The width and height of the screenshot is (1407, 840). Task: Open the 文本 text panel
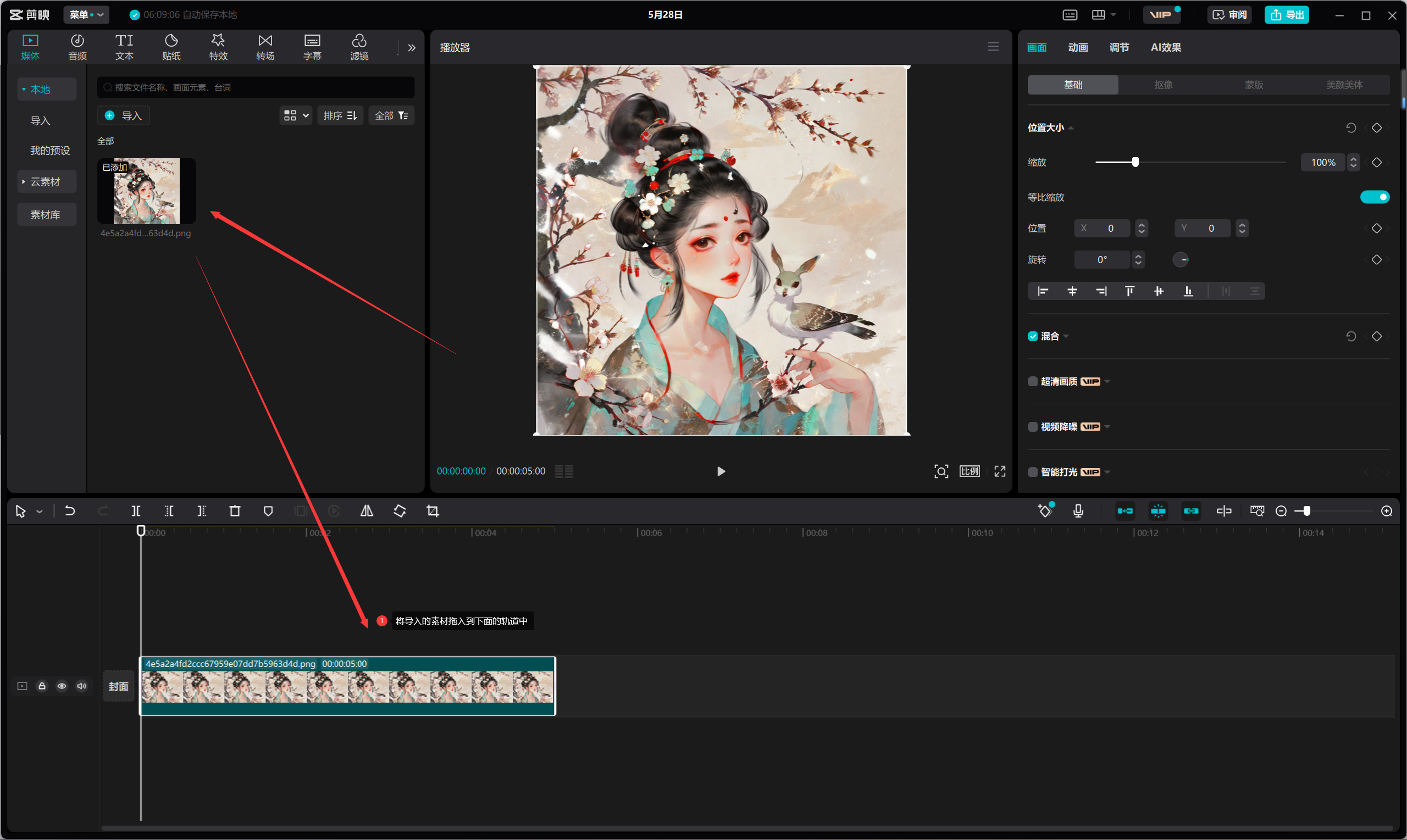[124, 47]
